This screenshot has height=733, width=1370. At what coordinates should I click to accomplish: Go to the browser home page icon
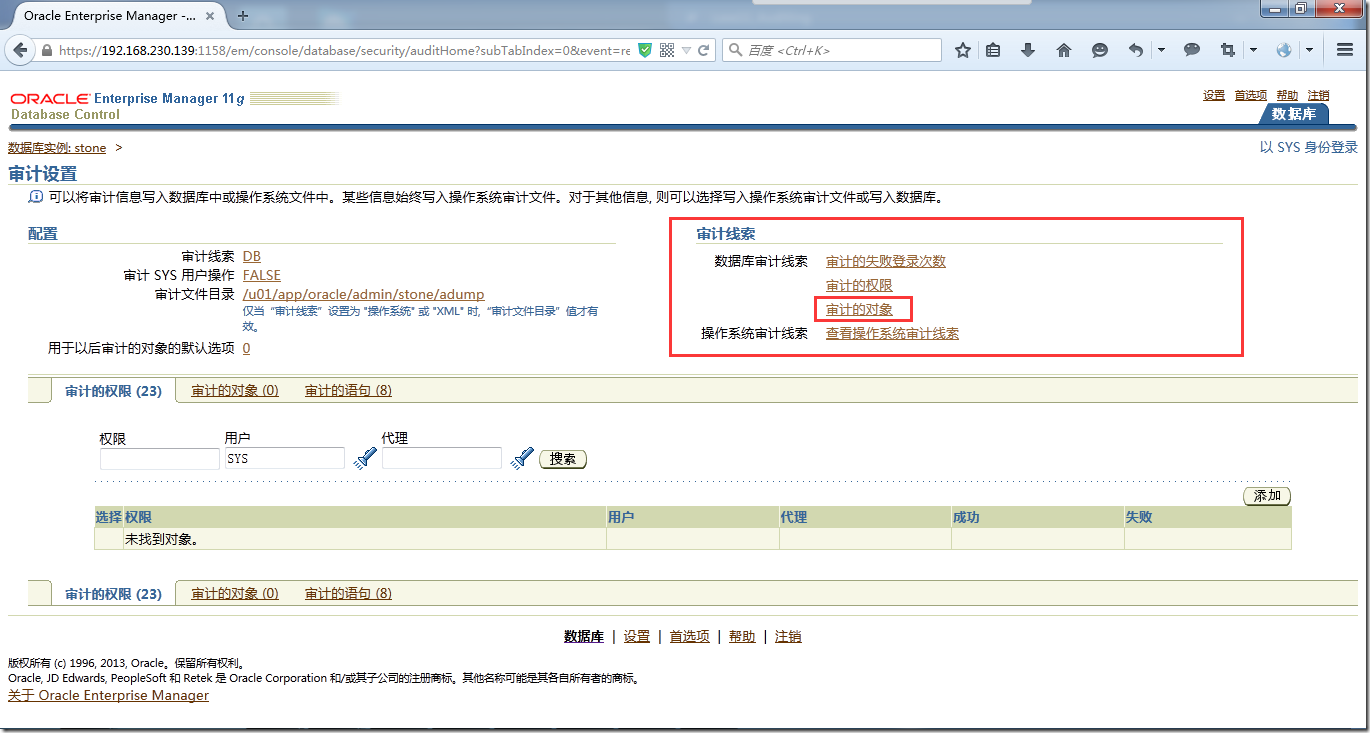(1064, 50)
